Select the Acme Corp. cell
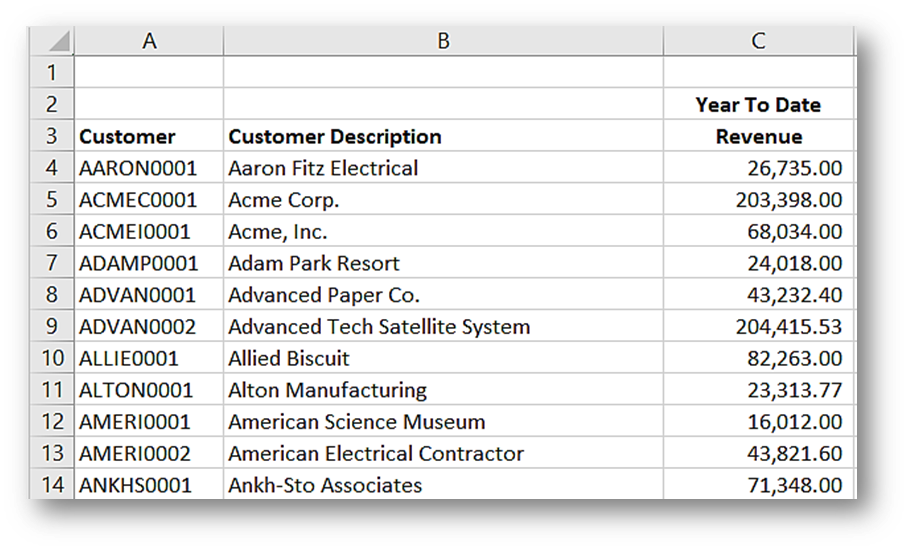Screen dimensions: 909x551 click(284, 200)
